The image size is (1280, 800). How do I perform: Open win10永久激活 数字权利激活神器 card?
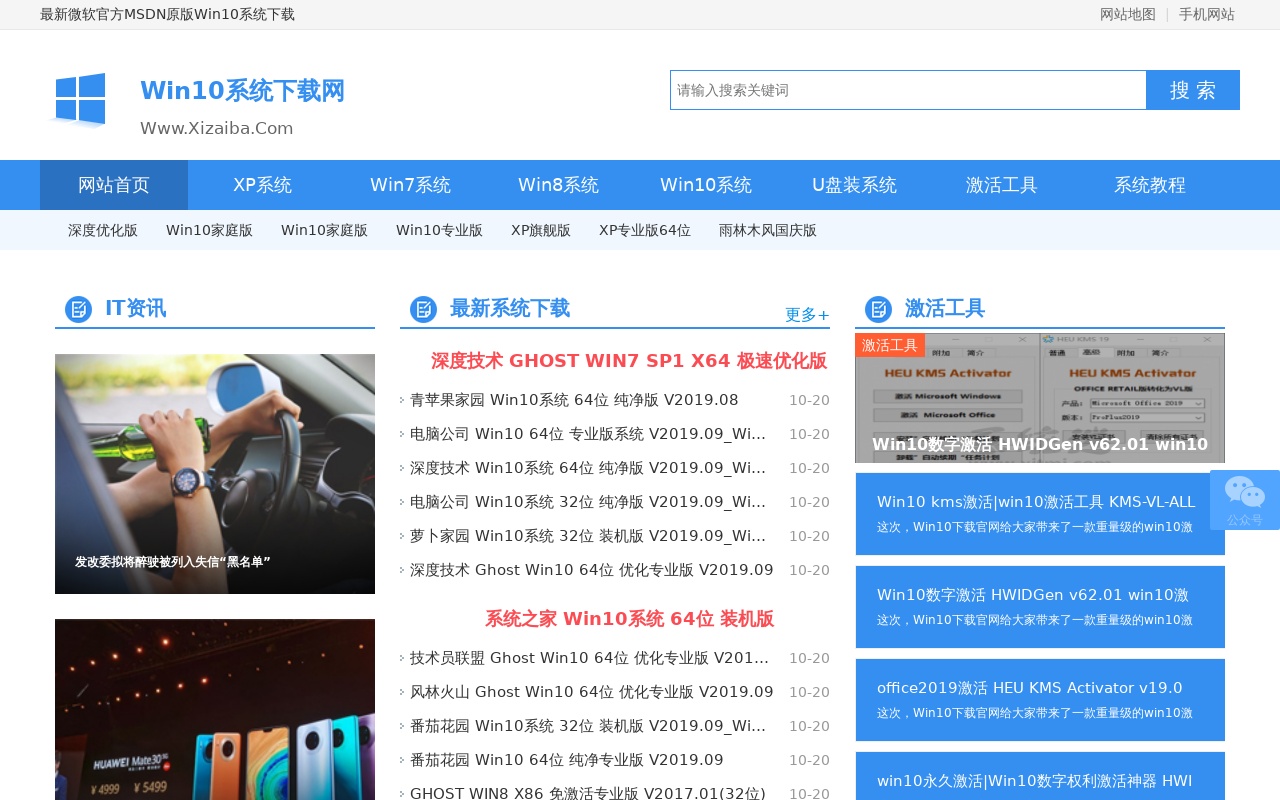coord(1040,776)
